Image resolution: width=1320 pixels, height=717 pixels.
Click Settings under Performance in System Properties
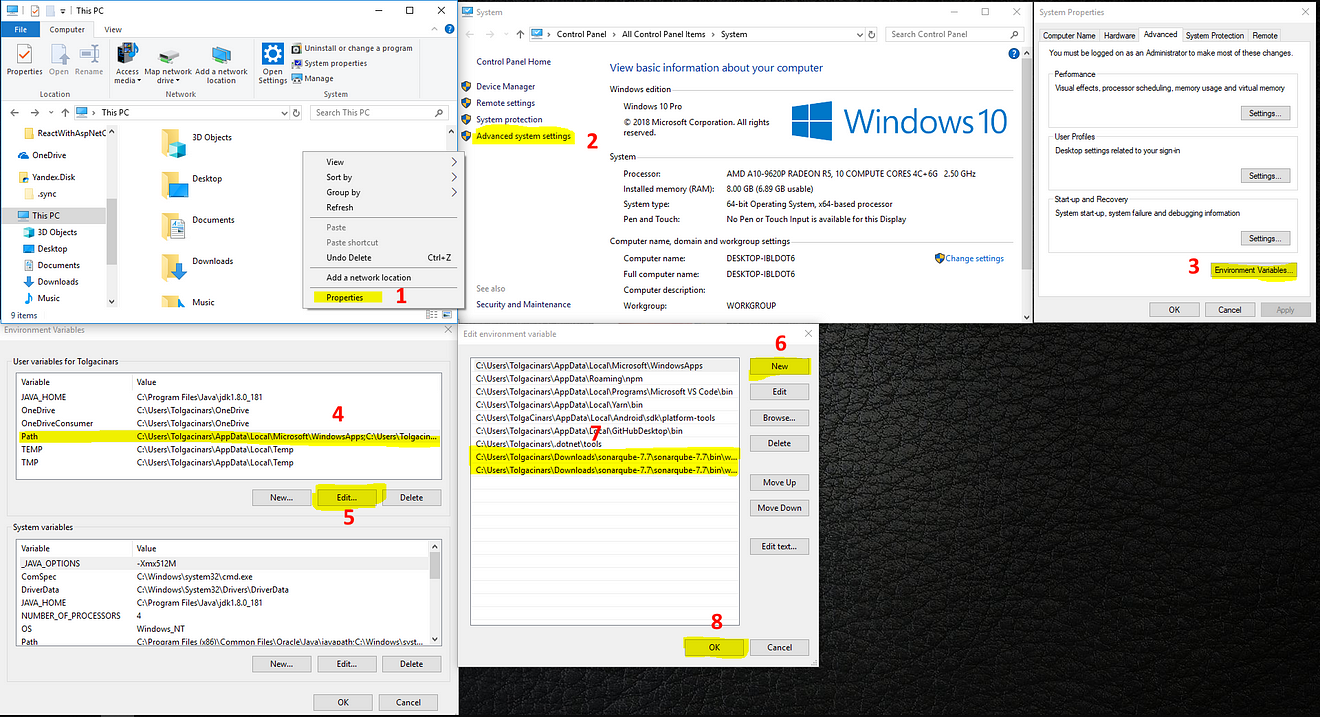click(x=1264, y=113)
